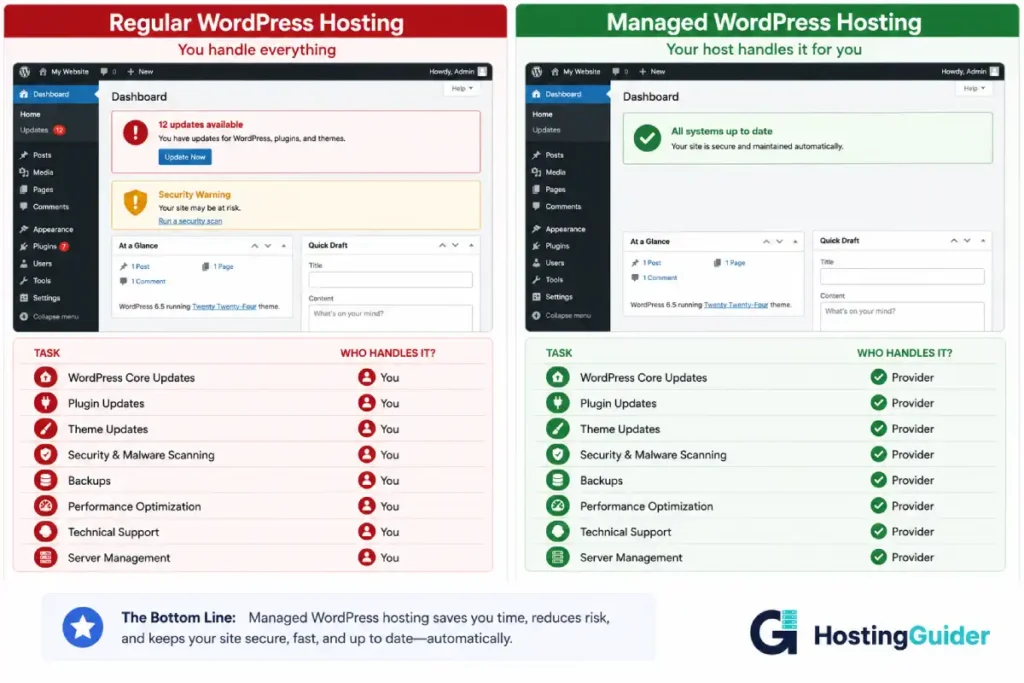Click red Performance Optimization gauge icon
1024x683 pixels.
46,506
